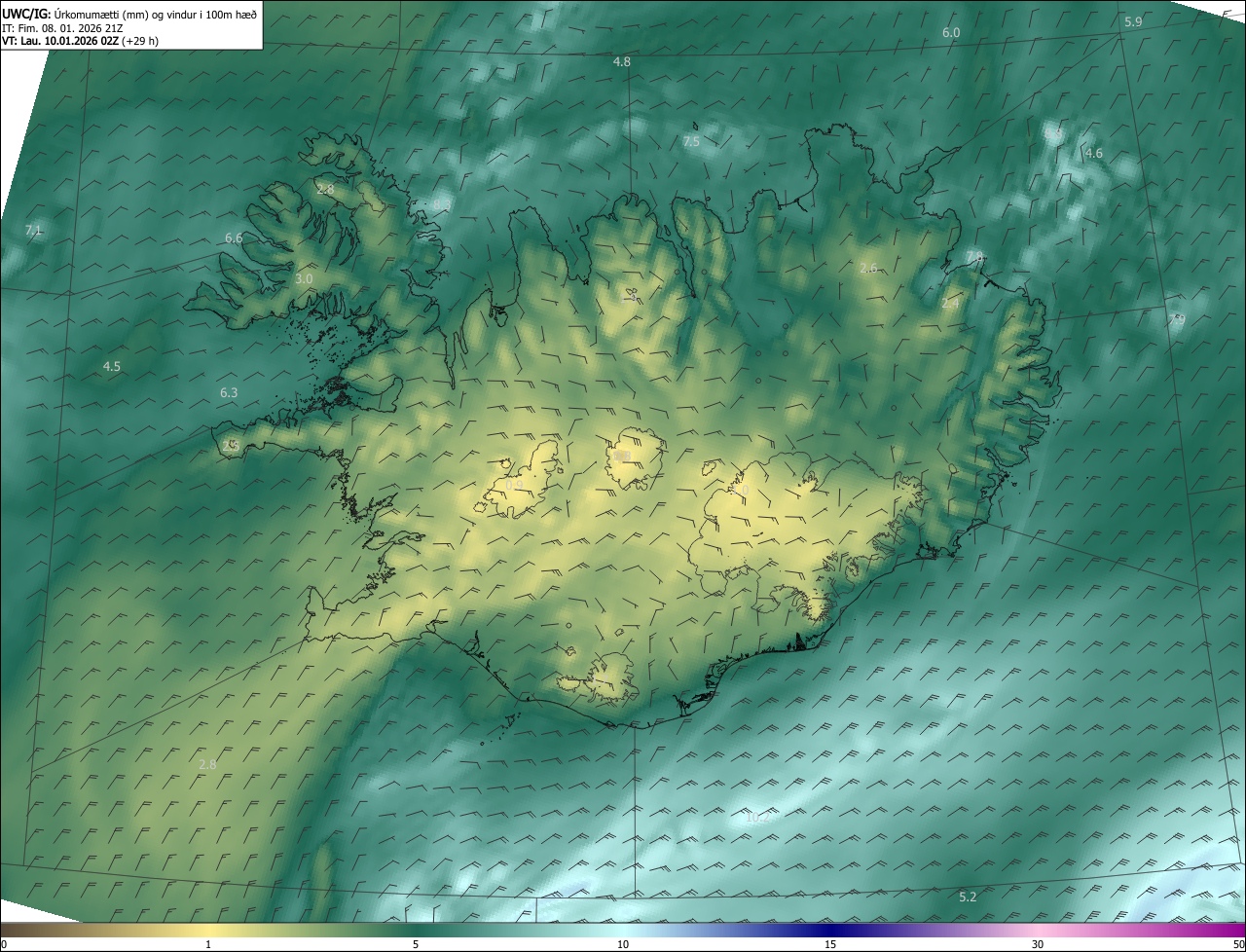Viewport: 1246px width, 952px height.
Task: Click the 'VT: Lau. 10.01.2026 02Z (+29 h)' line
Action: (80, 41)
